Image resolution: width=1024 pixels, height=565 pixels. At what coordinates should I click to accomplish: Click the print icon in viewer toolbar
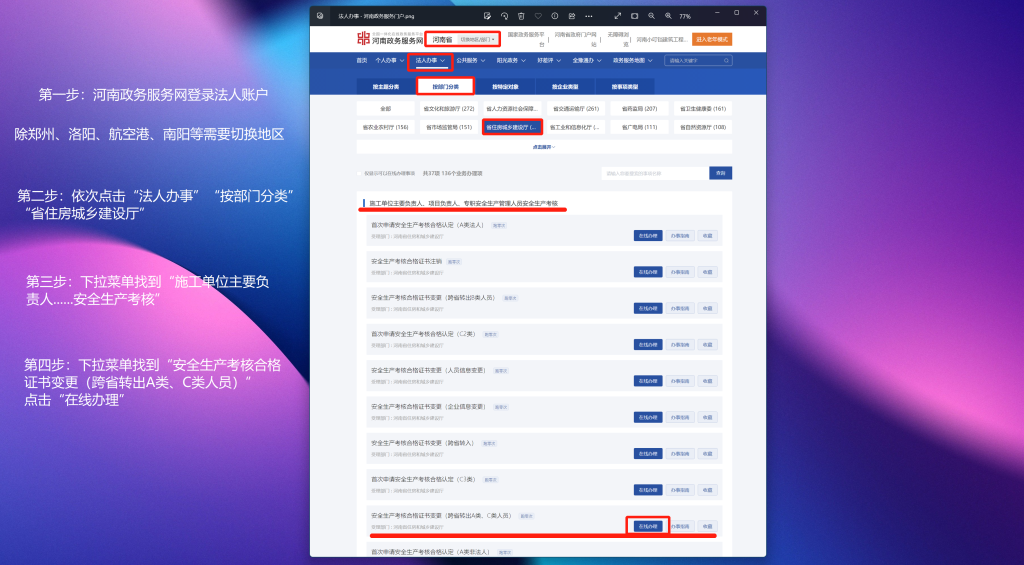pyautogui.click(x=572, y=16)
